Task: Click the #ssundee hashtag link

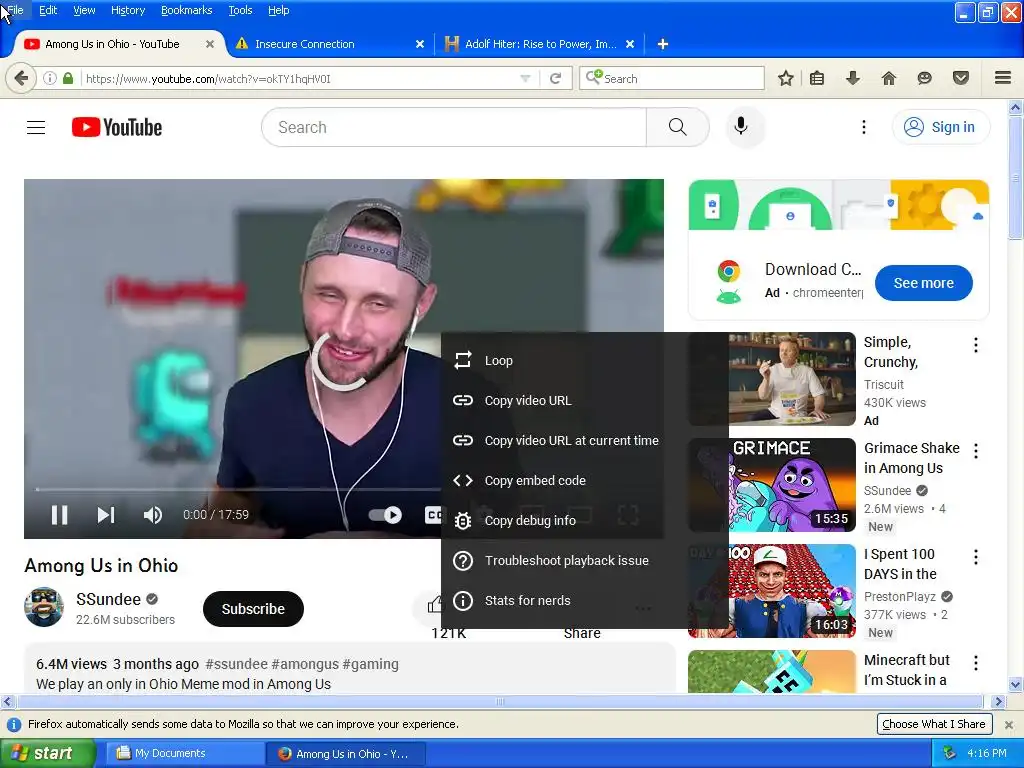Action: click(x=236, y=664)
